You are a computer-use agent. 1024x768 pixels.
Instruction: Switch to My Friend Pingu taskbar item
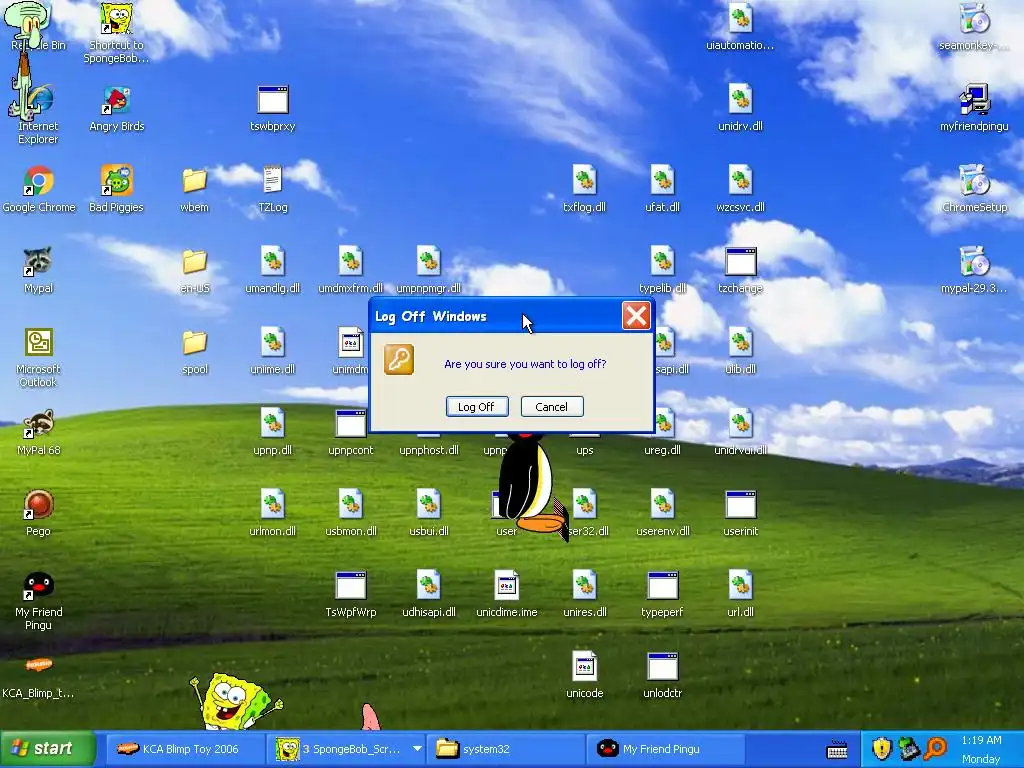[666, 749]
